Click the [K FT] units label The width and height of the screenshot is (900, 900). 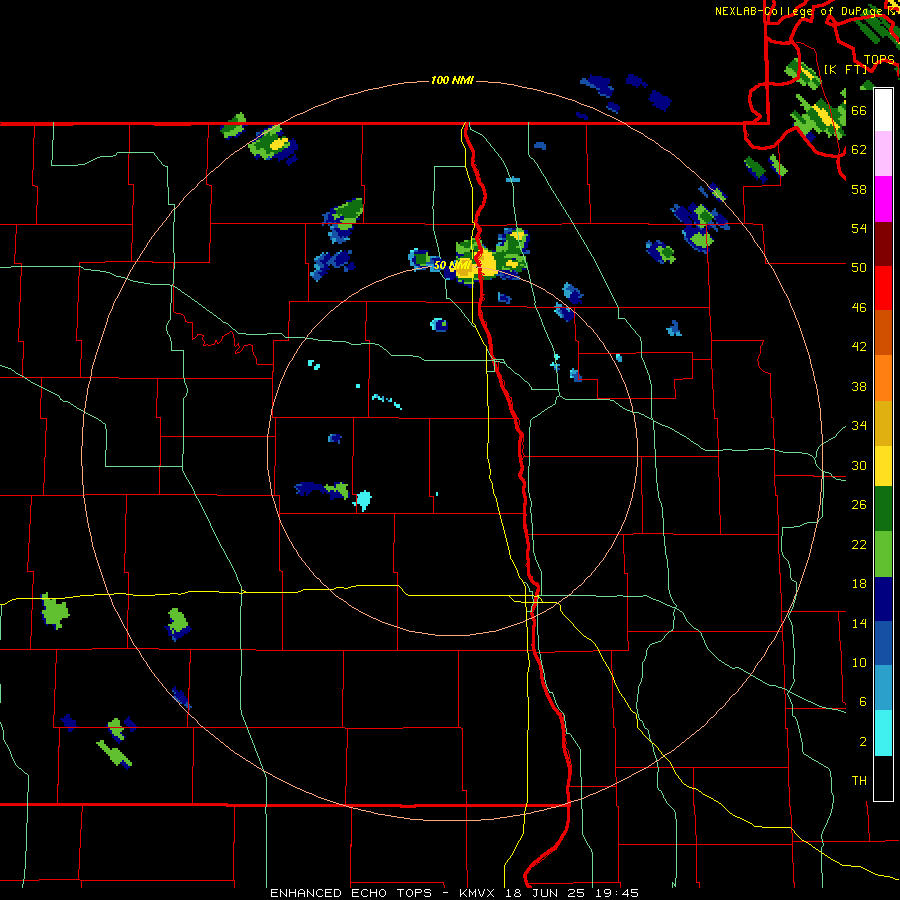pos(845,69)
